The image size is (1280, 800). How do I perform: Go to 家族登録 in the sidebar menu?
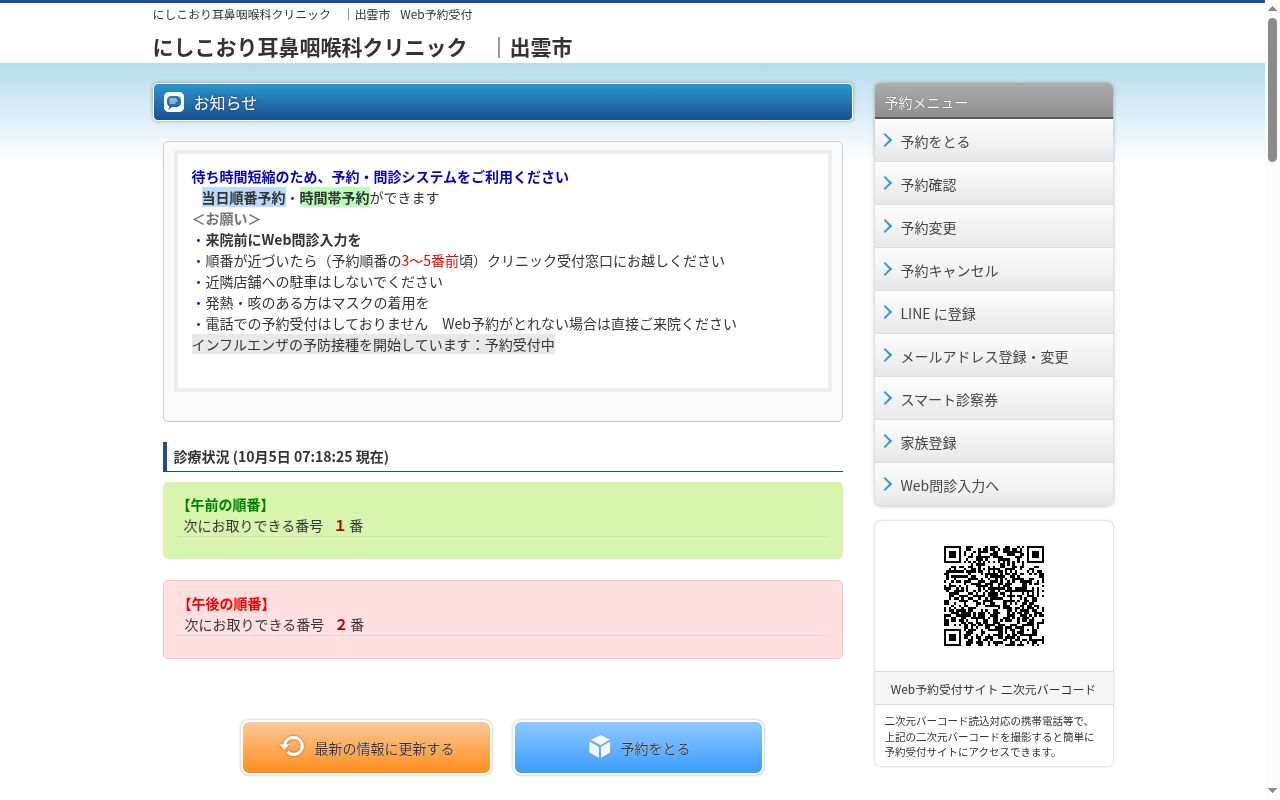coord(994,442)
